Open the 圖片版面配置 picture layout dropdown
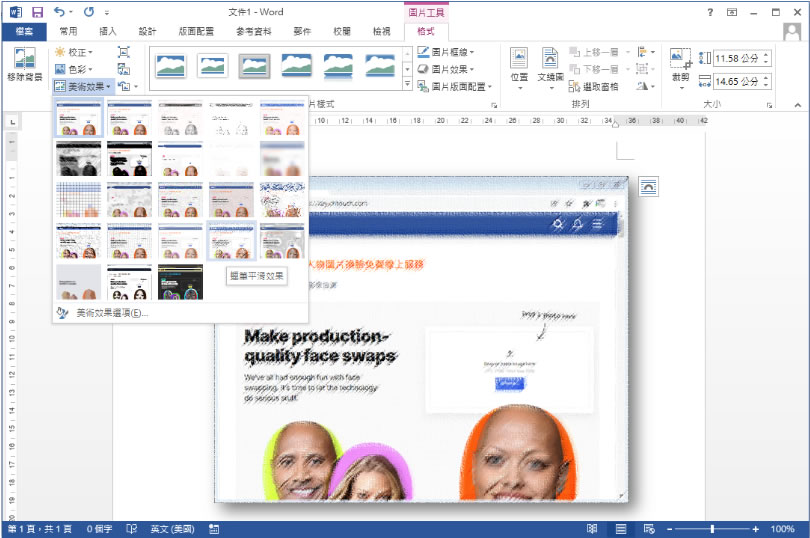 click(x=455, y=86)
